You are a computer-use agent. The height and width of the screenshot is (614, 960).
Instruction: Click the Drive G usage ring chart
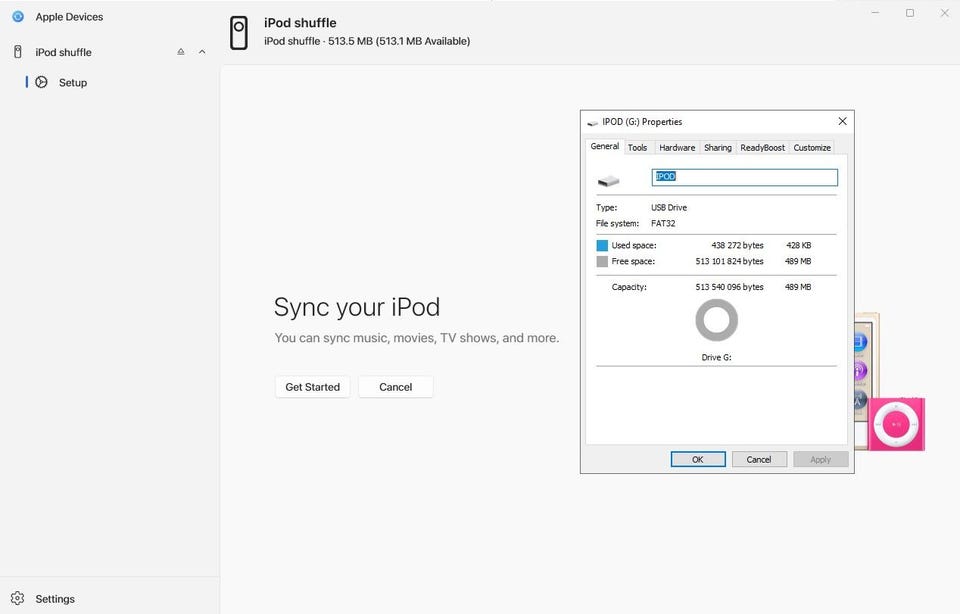pos(716,320)
